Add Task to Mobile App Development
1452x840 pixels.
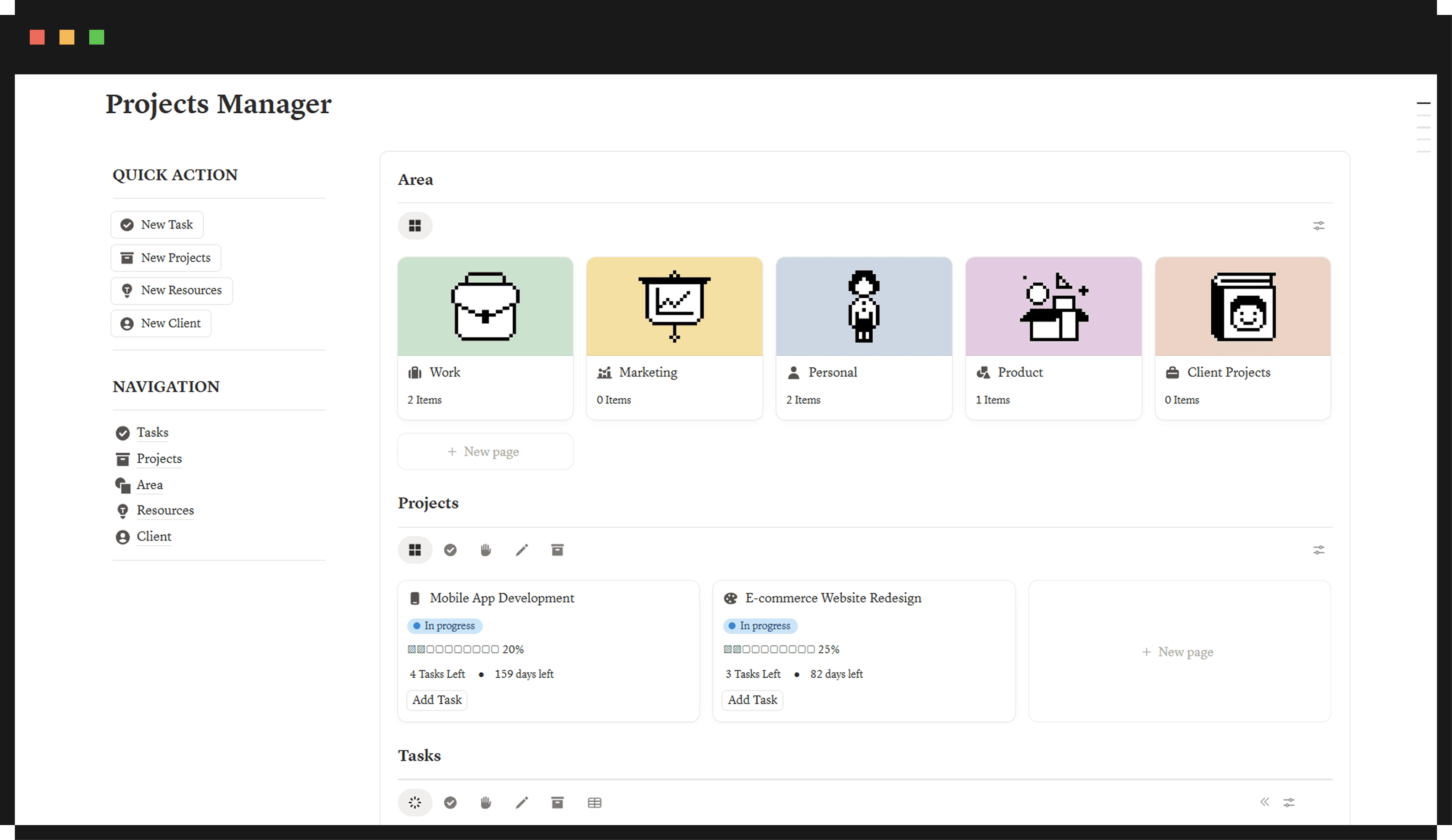click(x=437, y=700)
